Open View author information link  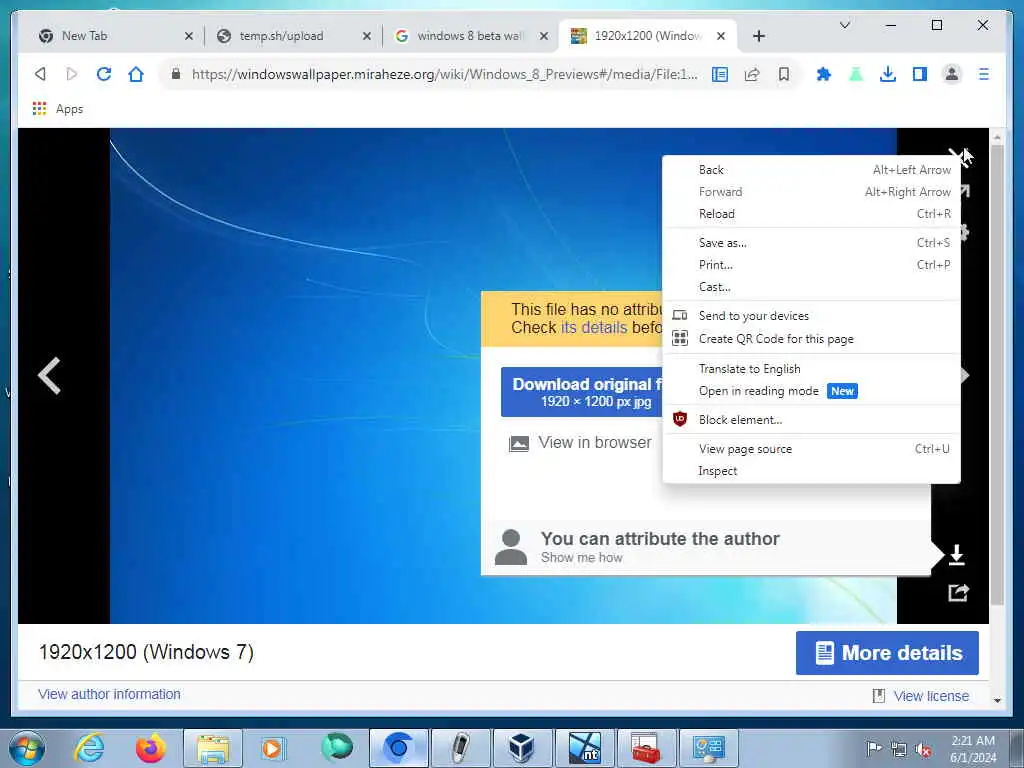coord(109,694)
